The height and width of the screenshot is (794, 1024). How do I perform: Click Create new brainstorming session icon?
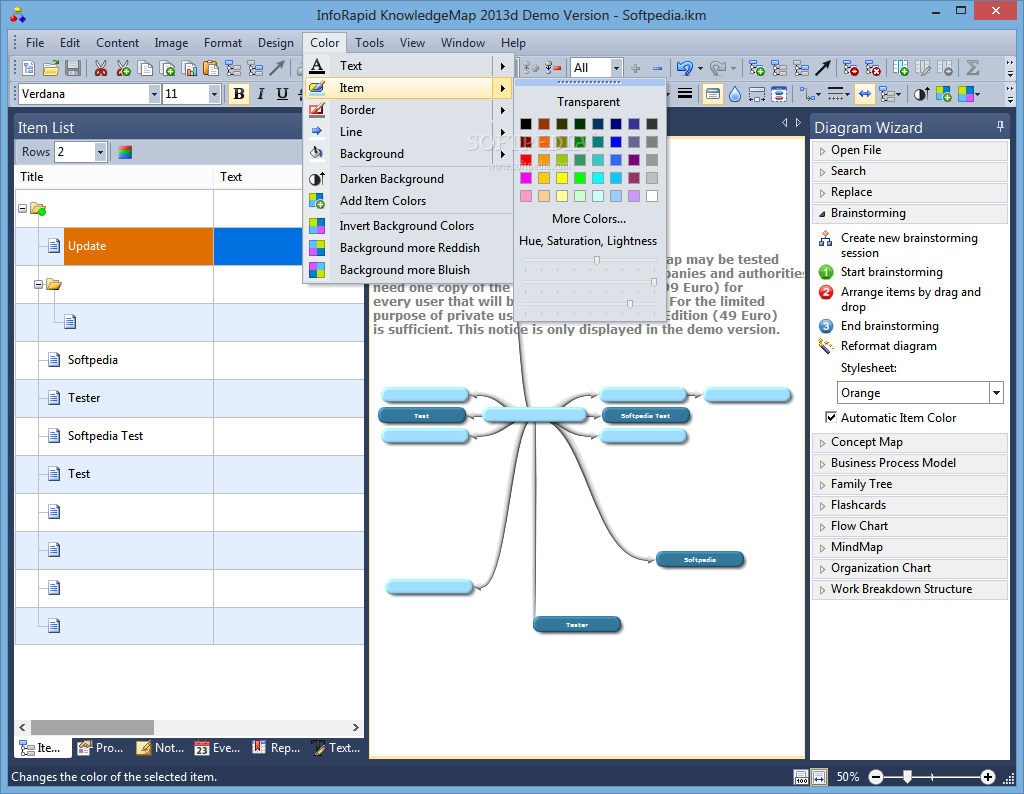point(825,238)
